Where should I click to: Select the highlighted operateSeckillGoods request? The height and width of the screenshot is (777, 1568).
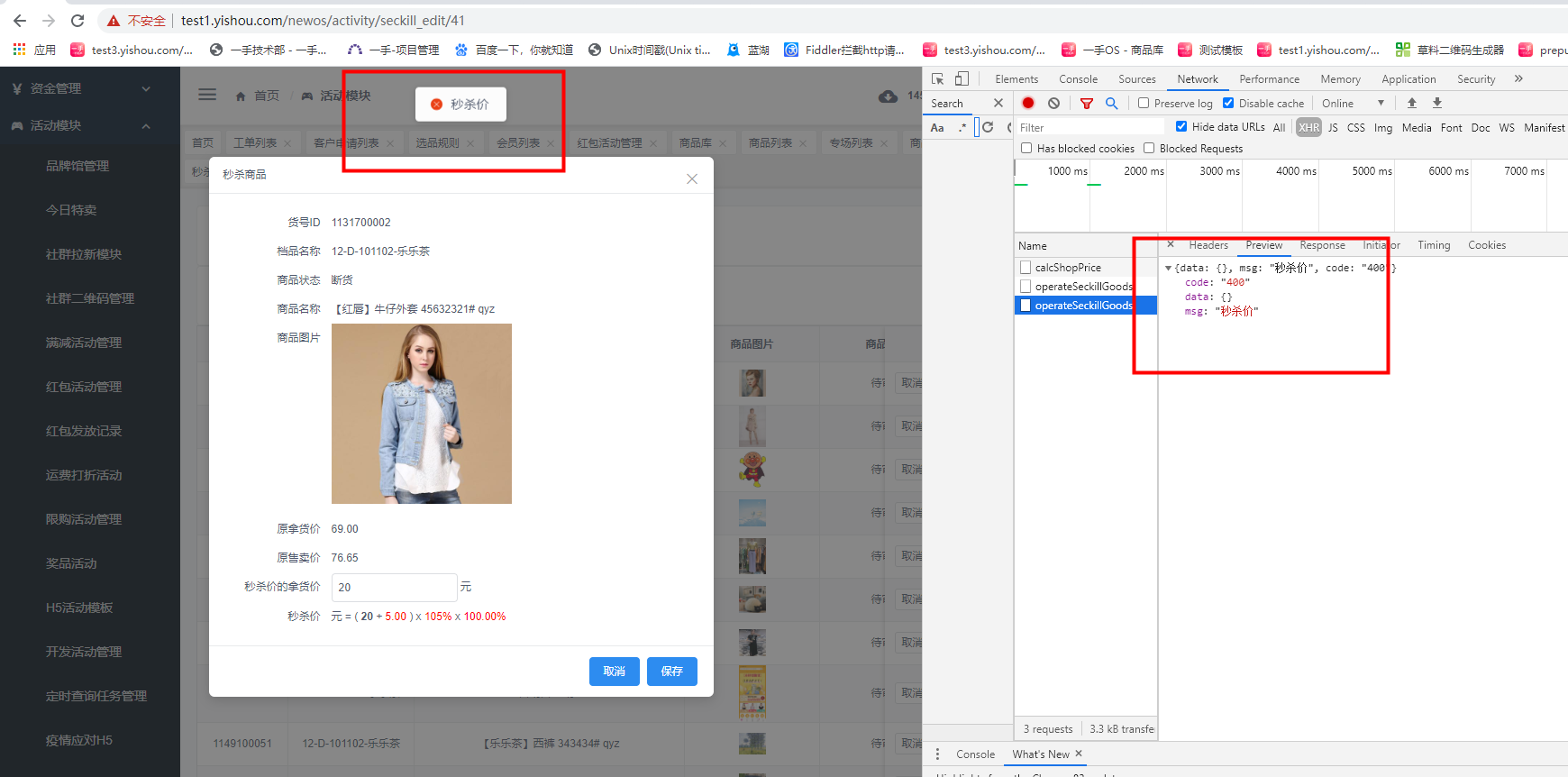1086,306
